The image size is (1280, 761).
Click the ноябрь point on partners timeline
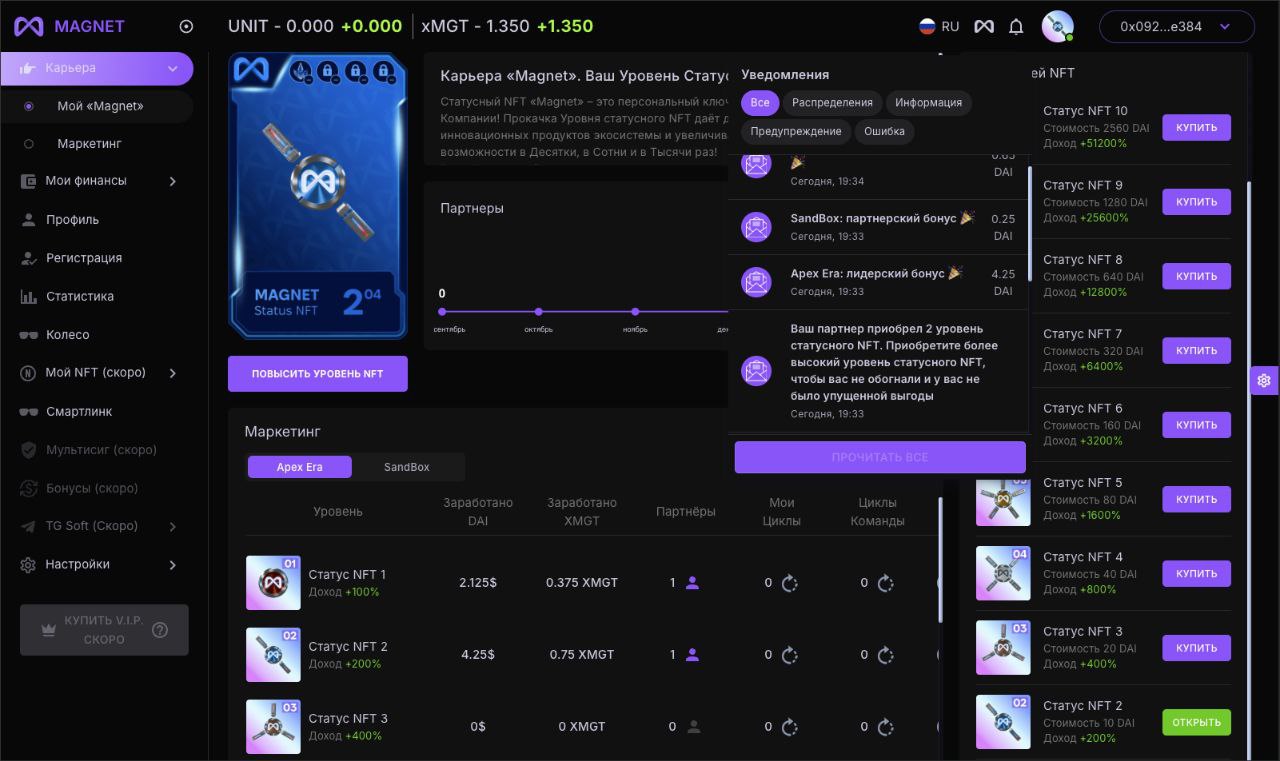click(635, 312)
